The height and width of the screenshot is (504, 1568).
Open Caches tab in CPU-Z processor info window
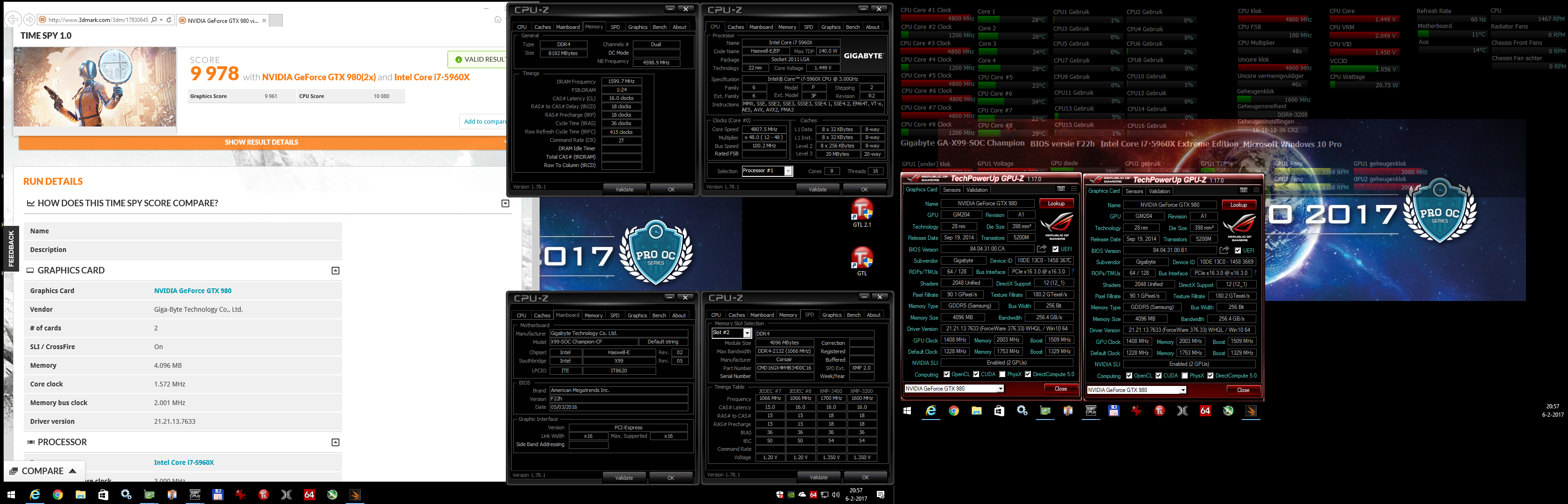pos(735,28)
